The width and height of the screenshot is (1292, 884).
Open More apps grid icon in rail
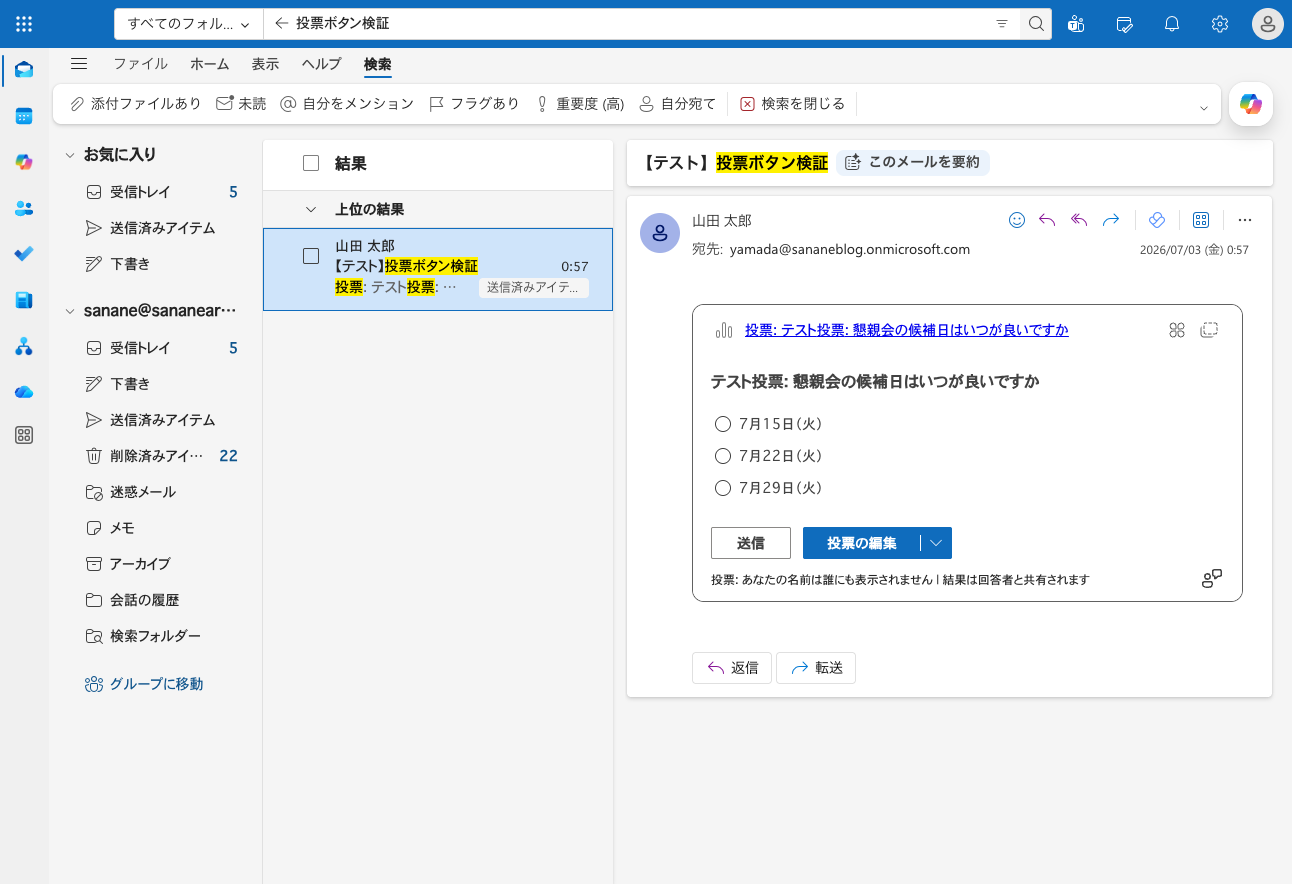click(x=24, y=435)
